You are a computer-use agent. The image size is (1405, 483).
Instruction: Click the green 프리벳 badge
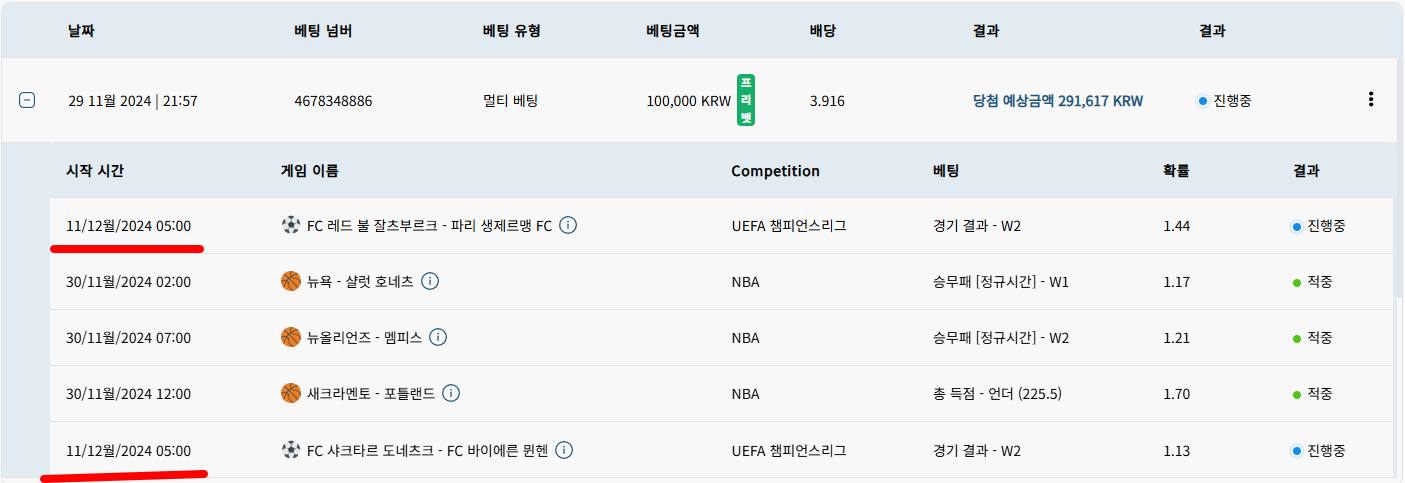tap(745, 100)
